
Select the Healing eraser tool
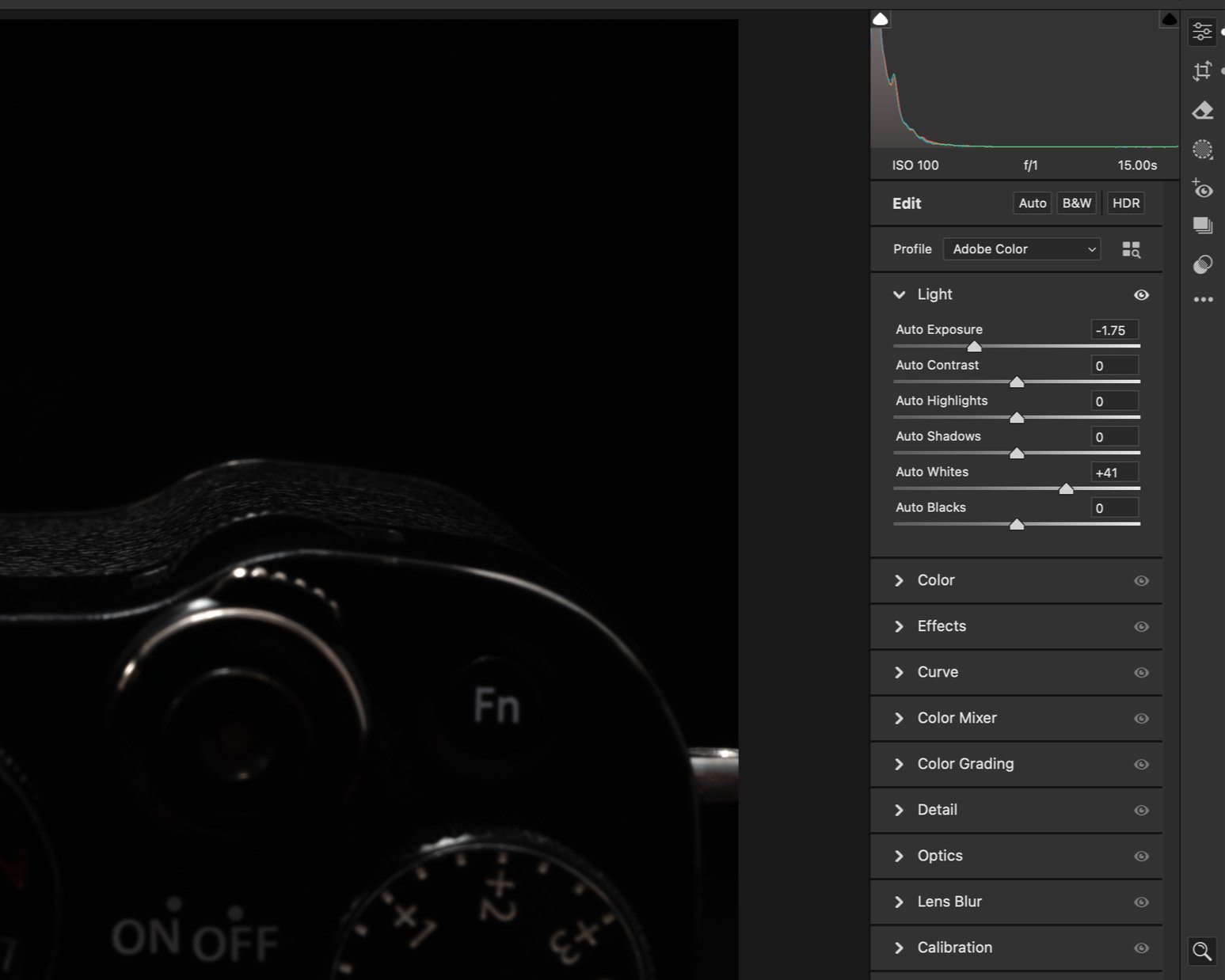[1203, 110]
